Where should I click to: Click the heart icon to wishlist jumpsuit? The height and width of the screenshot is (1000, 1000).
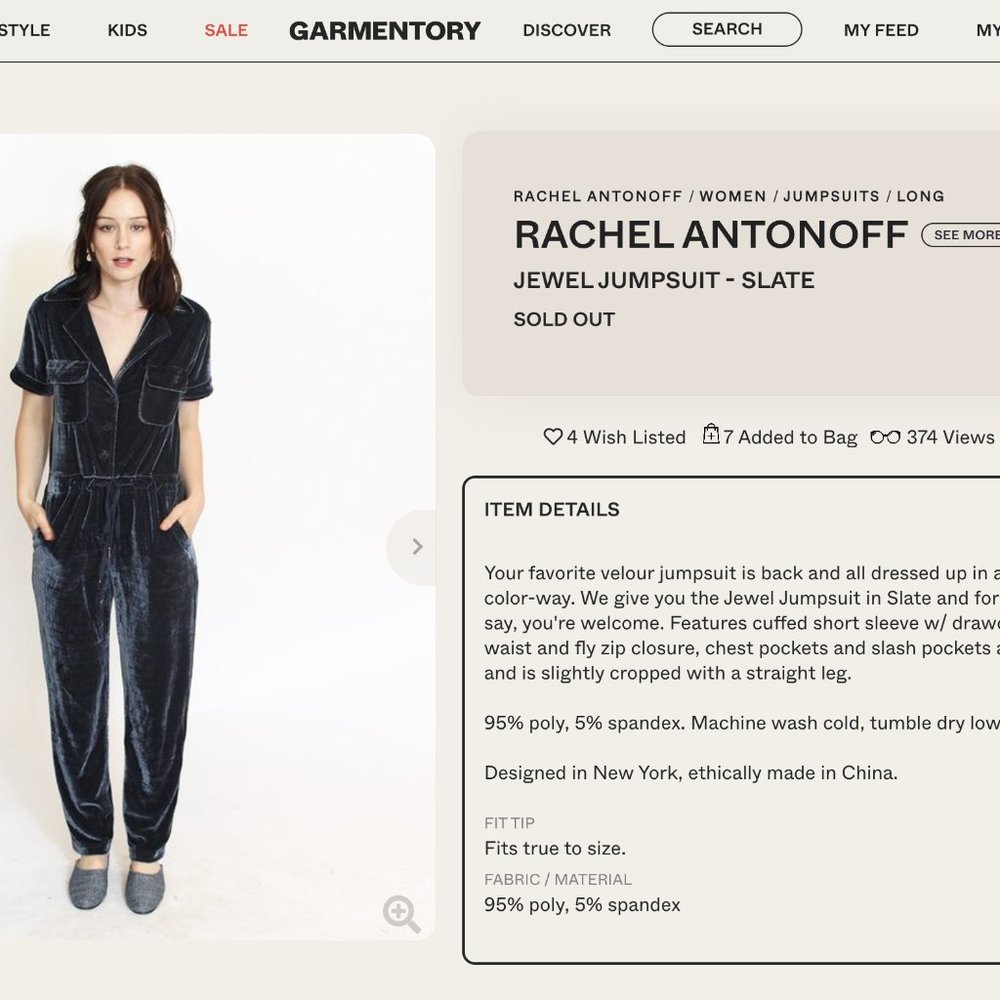(552, 437)
